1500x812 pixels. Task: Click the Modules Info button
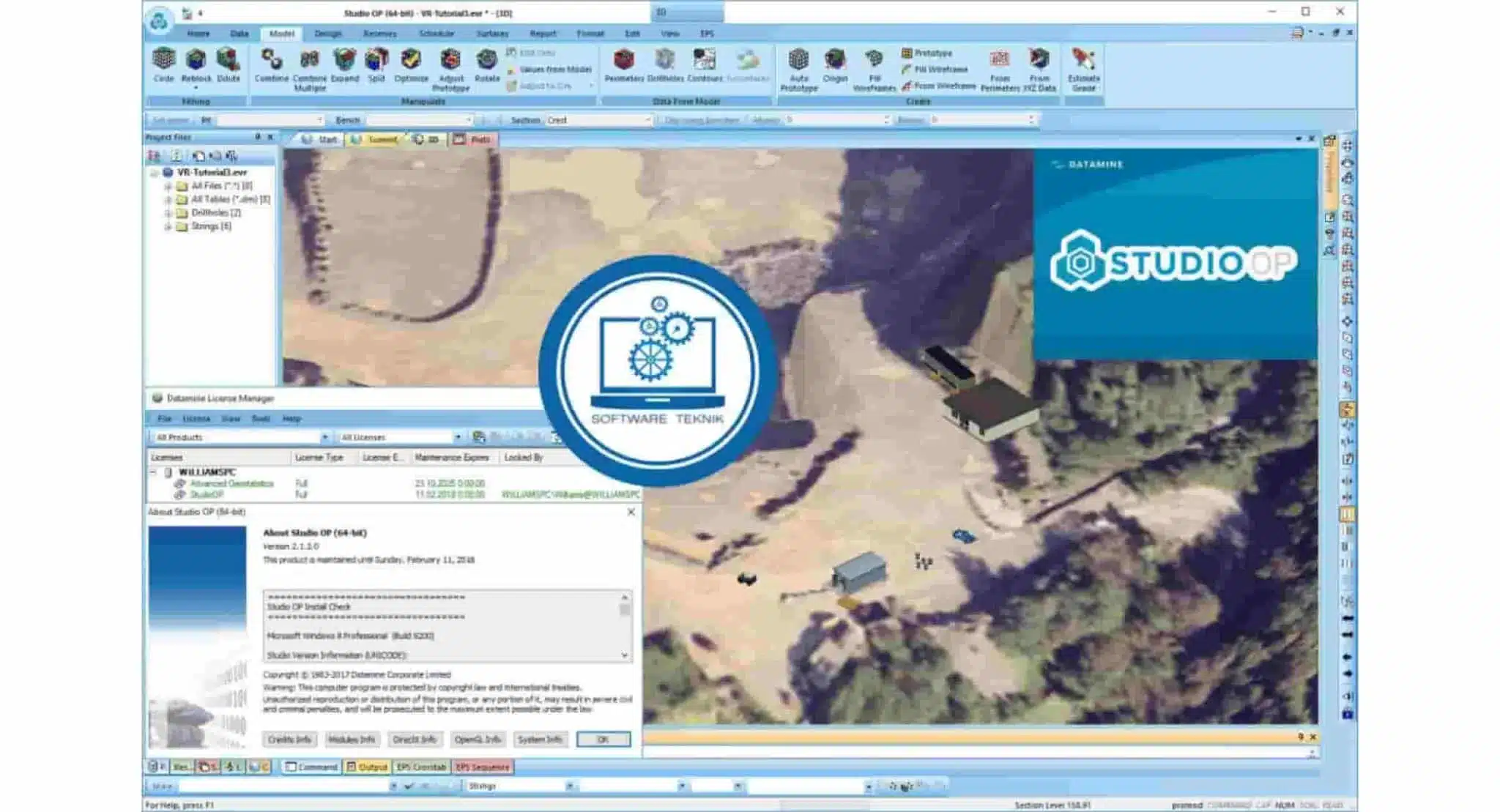click(x=352, y=740)
